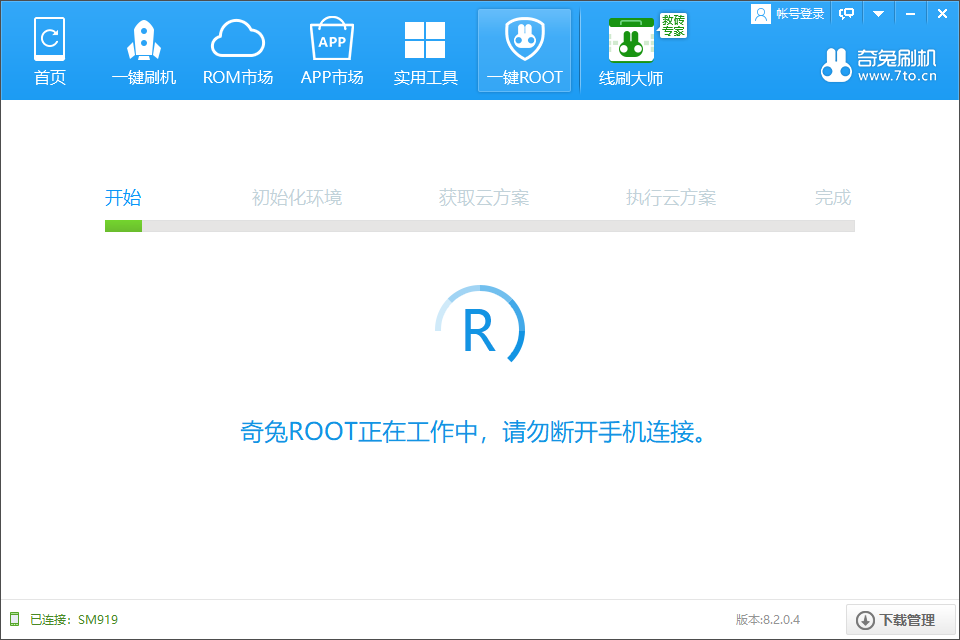The width and height of the screenshot is (960, 640).
Task: Click the connected phone status icon
Action: [x=15, y=619]
